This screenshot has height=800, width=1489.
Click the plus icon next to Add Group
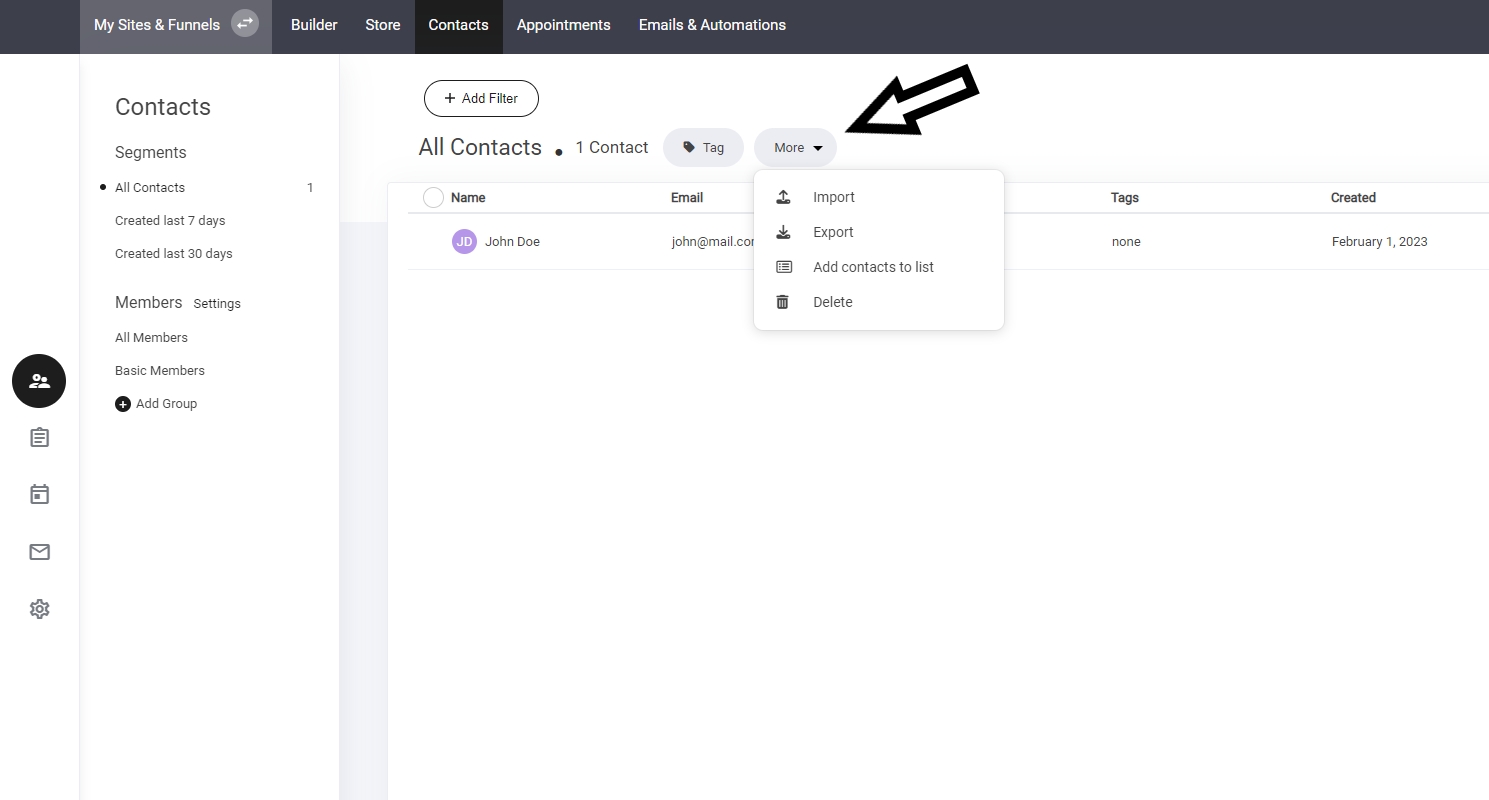pos(123,404)
